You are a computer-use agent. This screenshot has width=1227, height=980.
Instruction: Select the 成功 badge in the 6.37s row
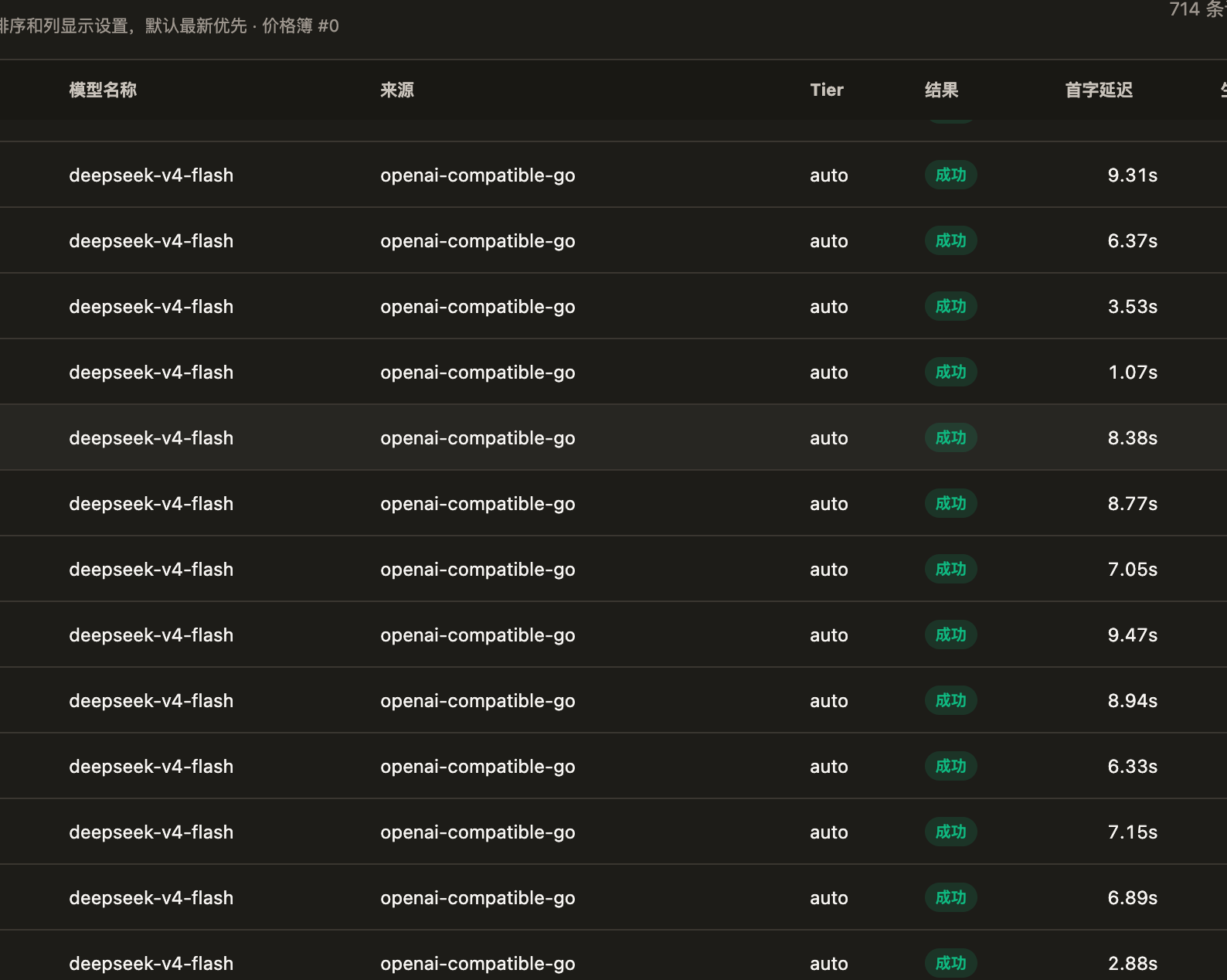(x=951, y=241)
